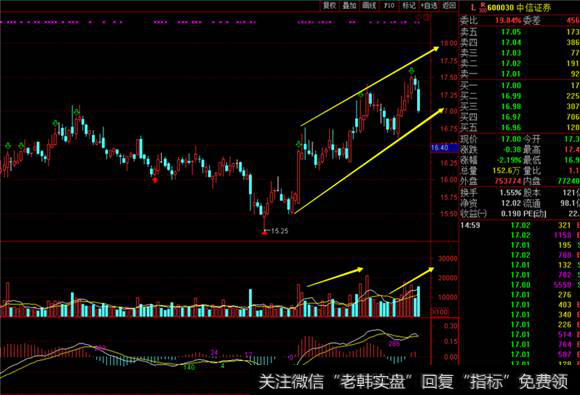Select the 画线 drawing tool

(369, 5)
